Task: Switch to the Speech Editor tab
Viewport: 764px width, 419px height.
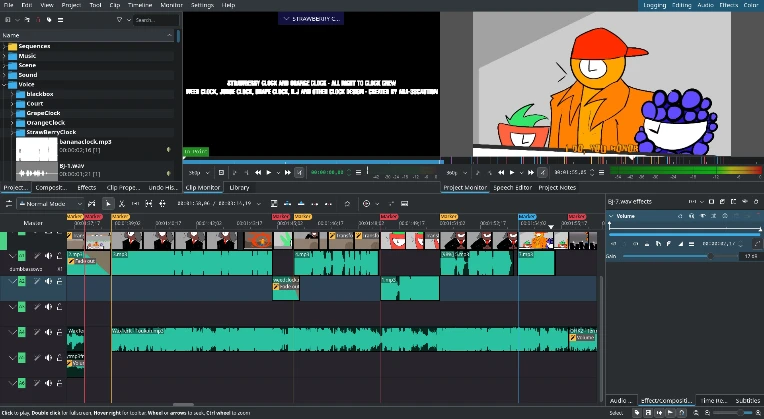Action: point(512,188)
